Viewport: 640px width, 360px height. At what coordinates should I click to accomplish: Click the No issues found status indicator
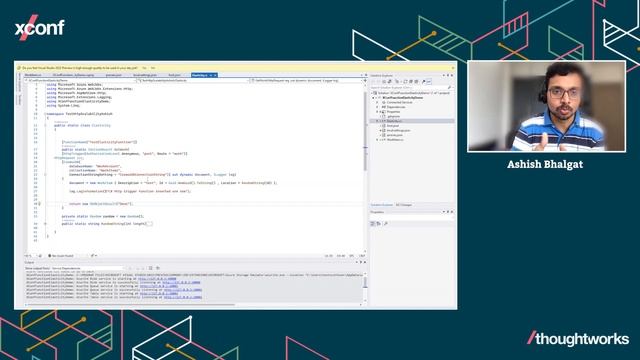61,256
